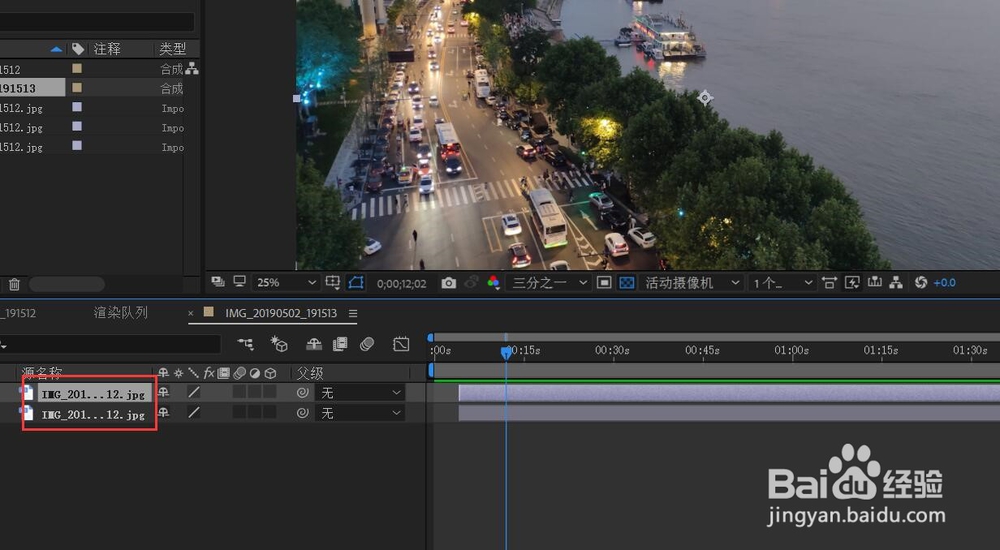Viewport: 1000px width, 550px height.
Task: Click the delete trash icon in project panel
Action: pos(14,285)
